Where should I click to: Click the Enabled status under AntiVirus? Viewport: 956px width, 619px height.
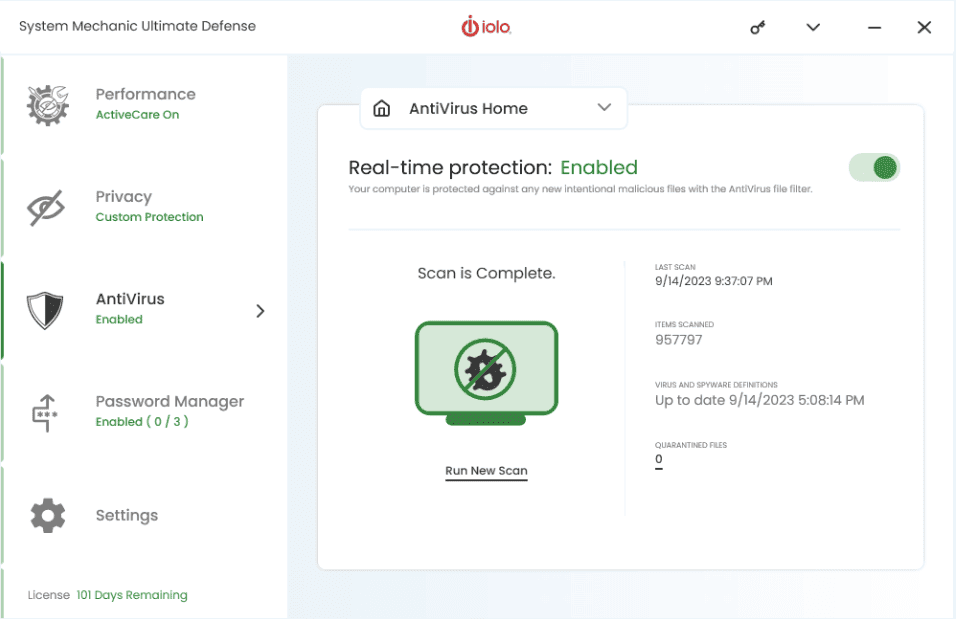coord(119,320)
